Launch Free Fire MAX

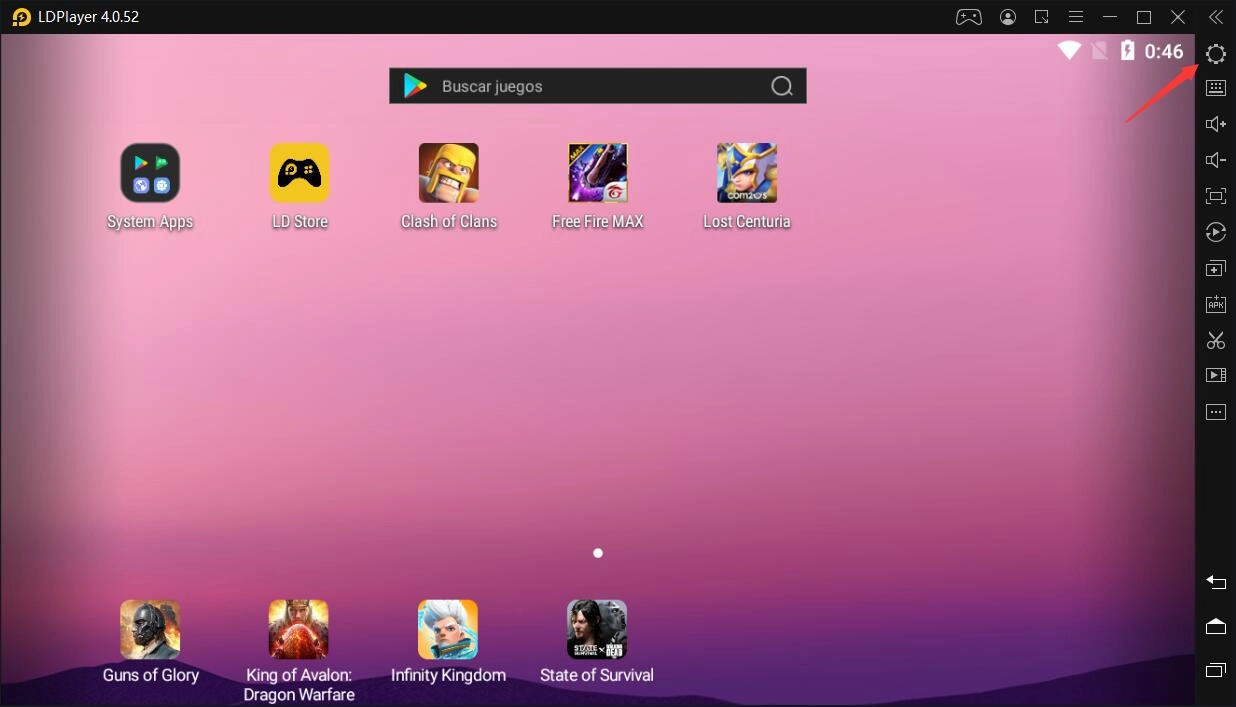[597, 187]
